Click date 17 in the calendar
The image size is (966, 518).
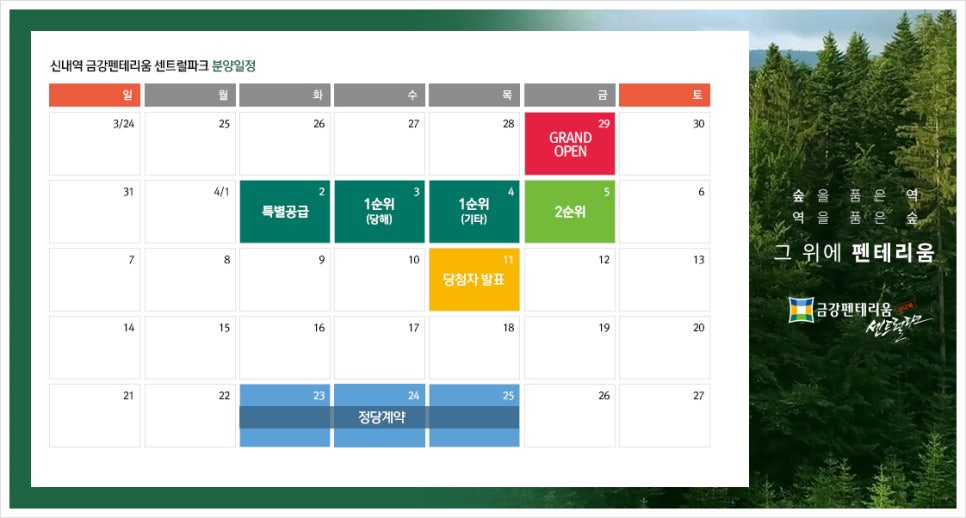point(380,347)
